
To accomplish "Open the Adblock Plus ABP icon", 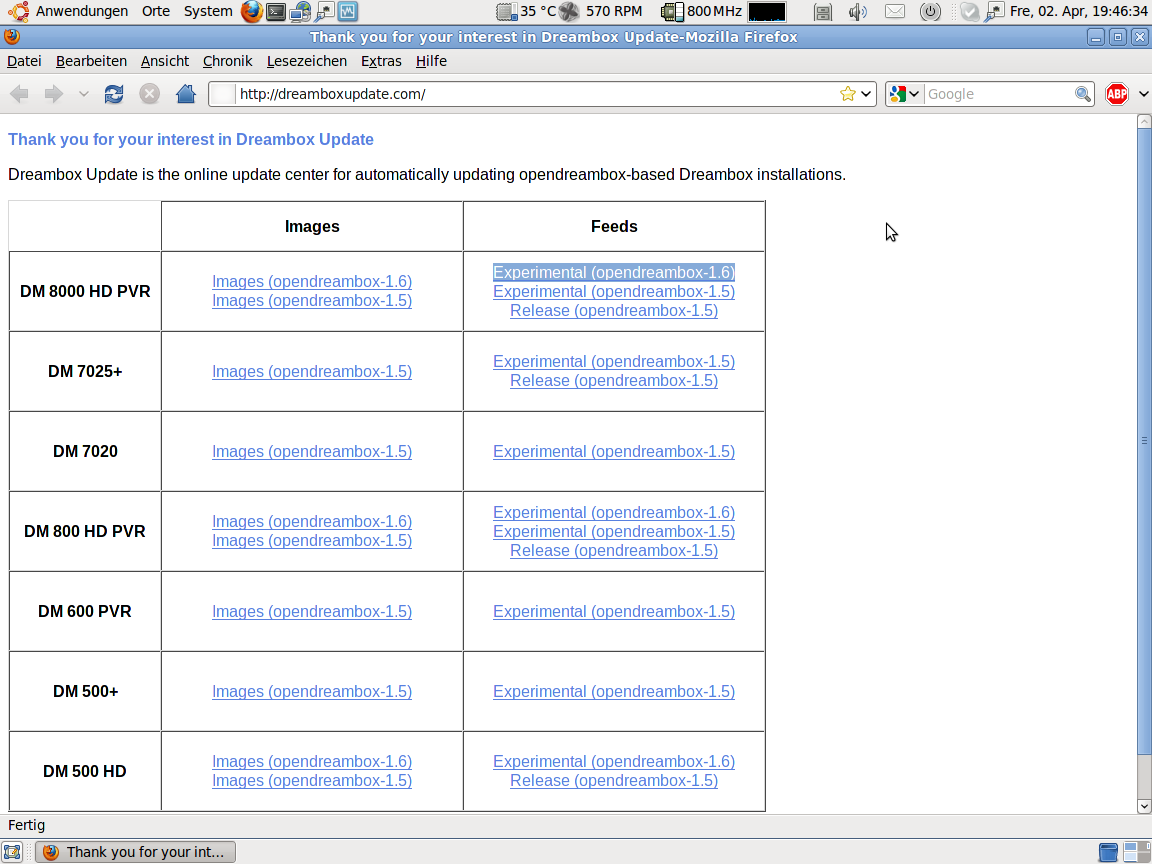I will pos(1116,94).
